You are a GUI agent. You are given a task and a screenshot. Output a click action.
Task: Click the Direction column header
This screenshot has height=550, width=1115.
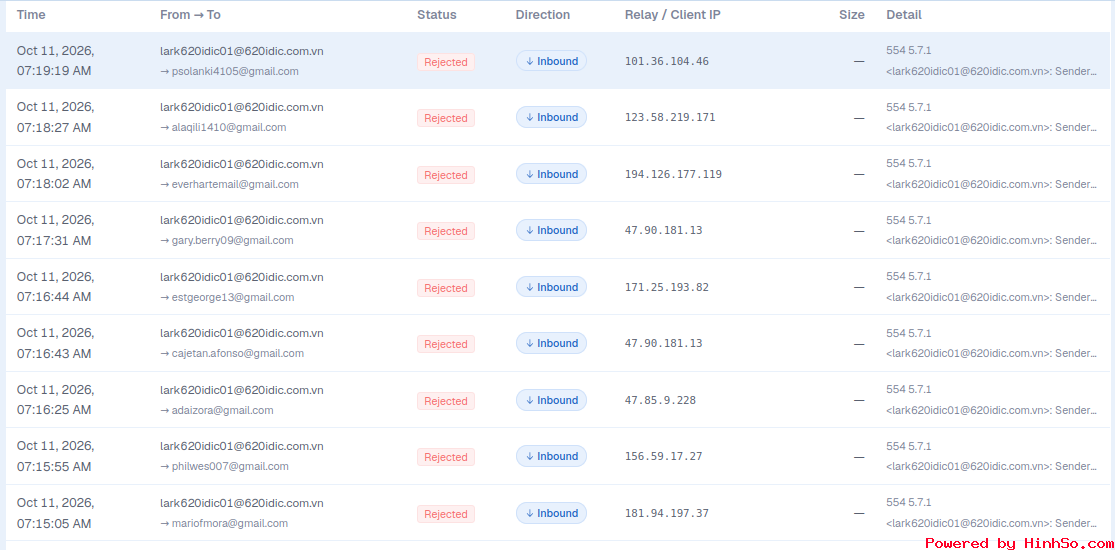tap(543, 14)
